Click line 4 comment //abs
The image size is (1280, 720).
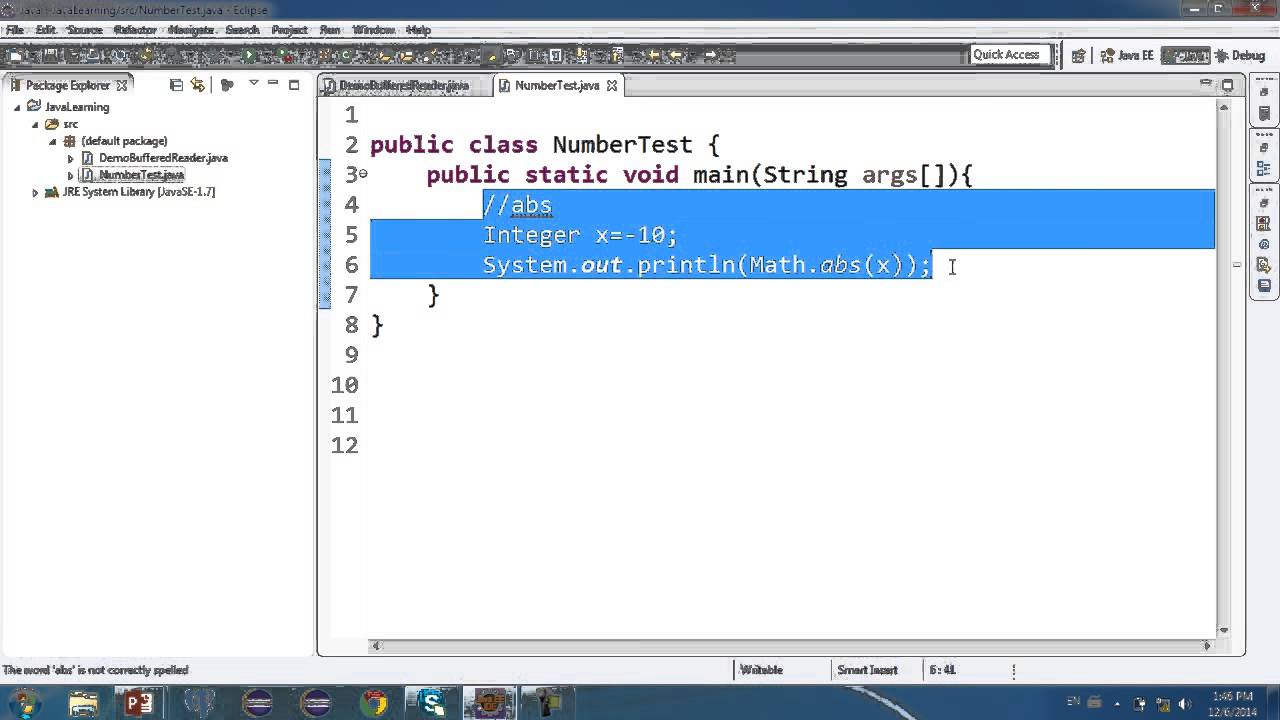(517, 205)
